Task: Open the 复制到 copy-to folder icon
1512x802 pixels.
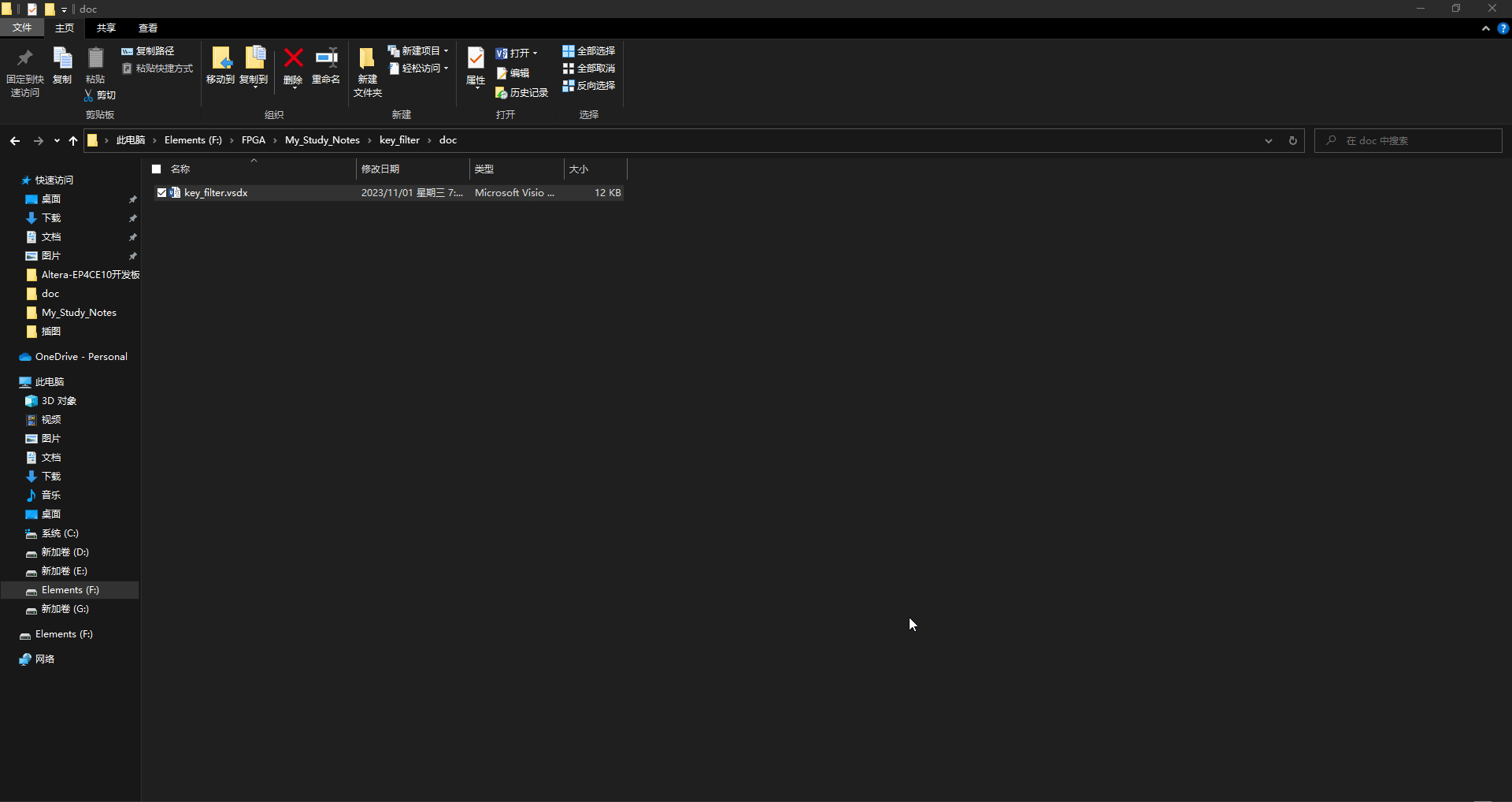Action: point(254,58)
